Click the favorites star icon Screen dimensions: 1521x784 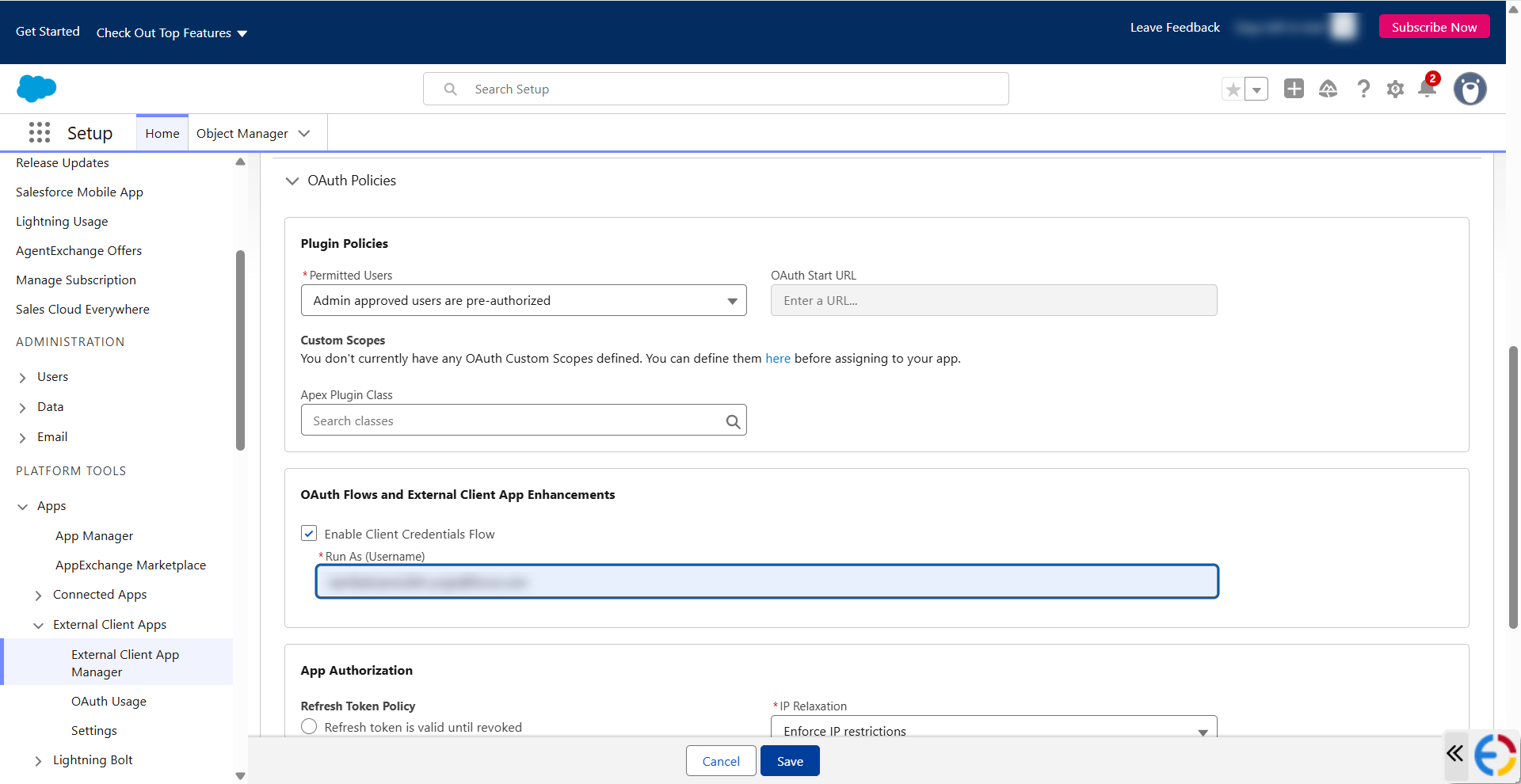point(1233,89)
